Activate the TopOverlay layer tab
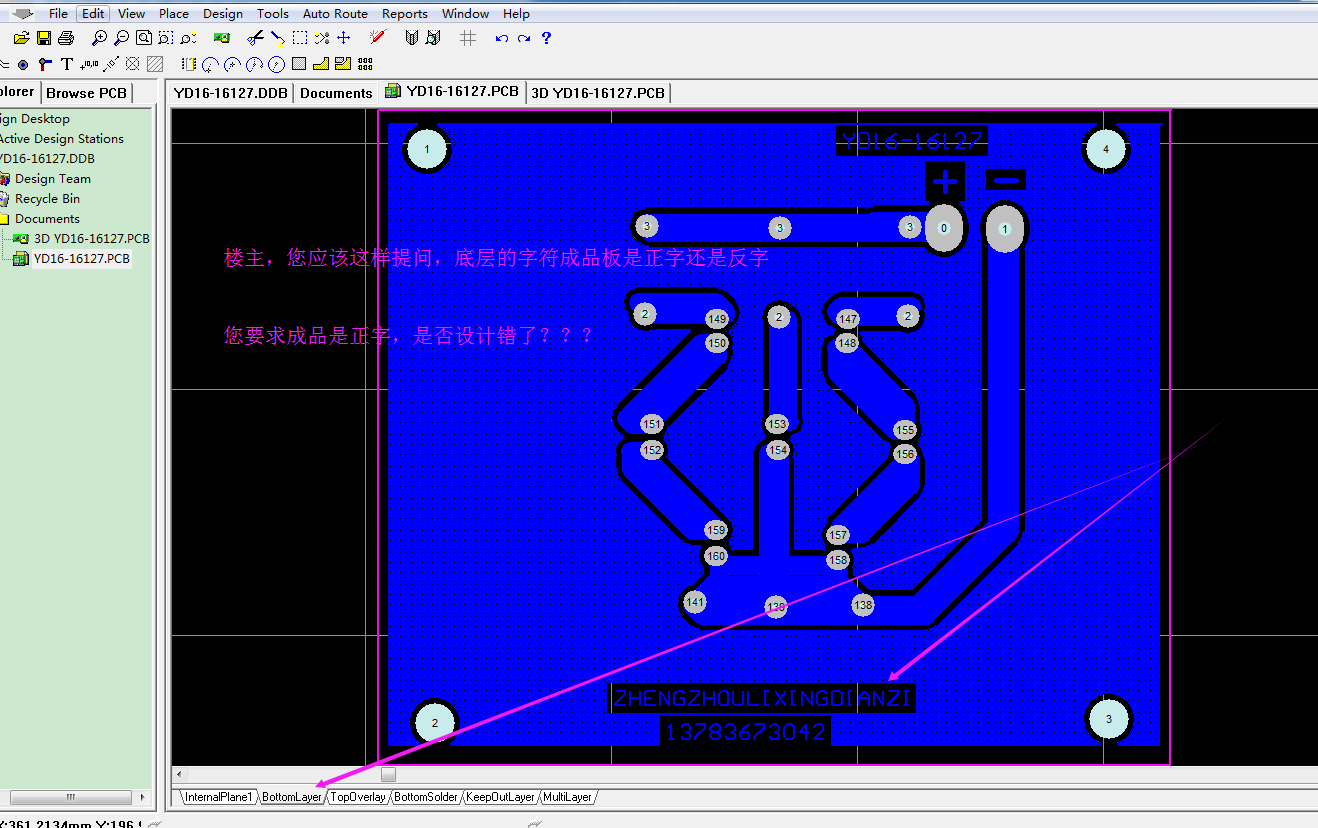The image size is (1318, 828). click(x=358, y=797)
